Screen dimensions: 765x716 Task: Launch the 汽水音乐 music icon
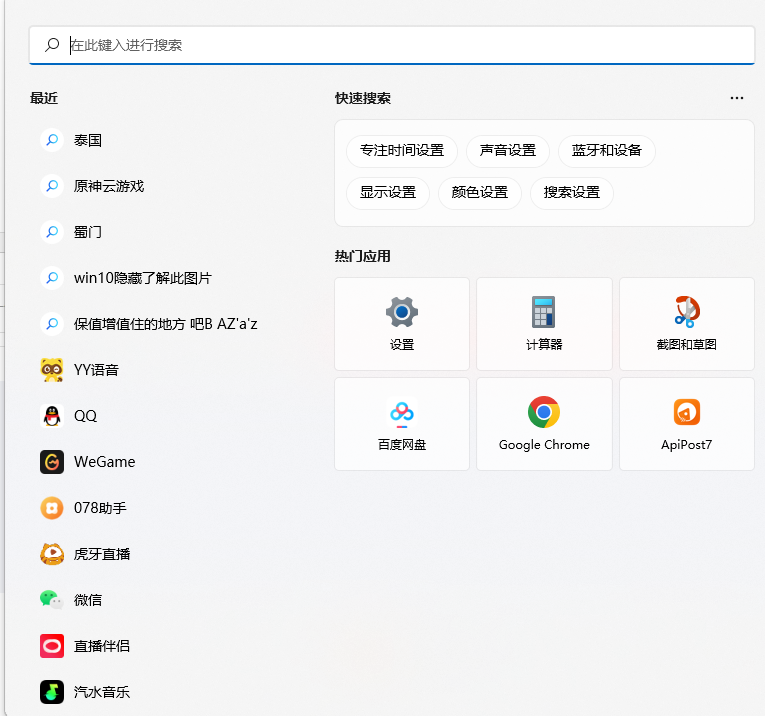click(x=52, y=692)
